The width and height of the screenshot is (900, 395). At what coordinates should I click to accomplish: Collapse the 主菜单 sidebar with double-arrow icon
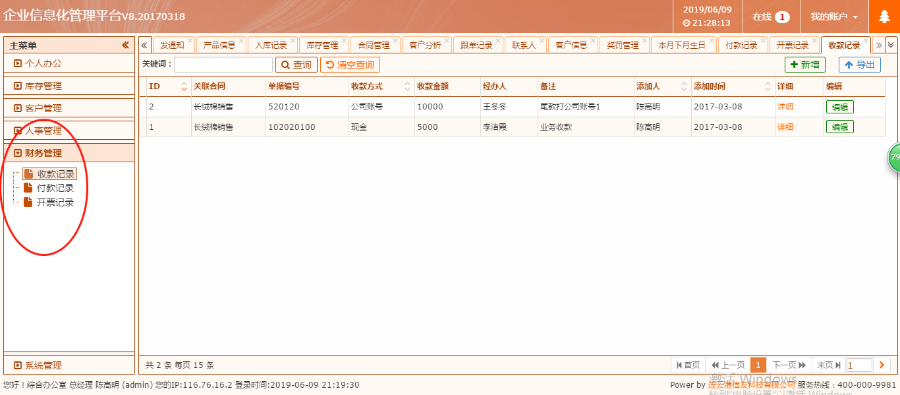[x=125, y=45]
